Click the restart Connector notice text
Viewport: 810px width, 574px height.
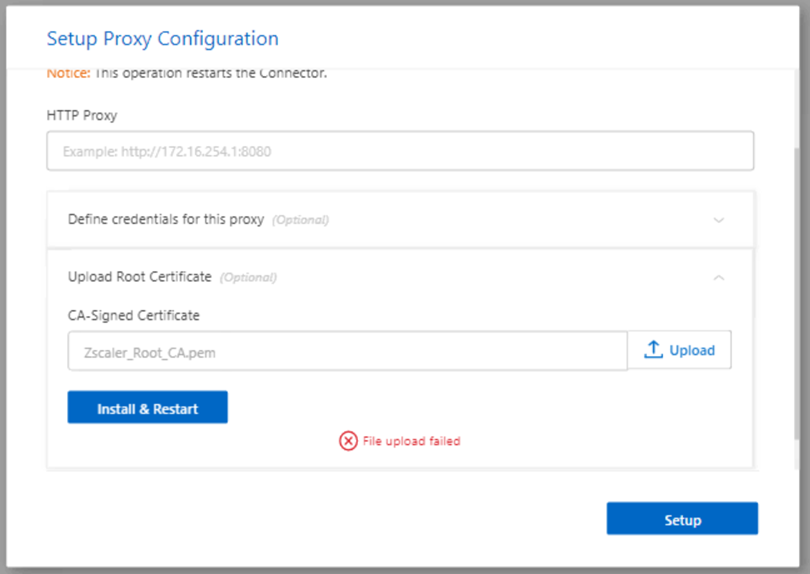pos(210,73)
